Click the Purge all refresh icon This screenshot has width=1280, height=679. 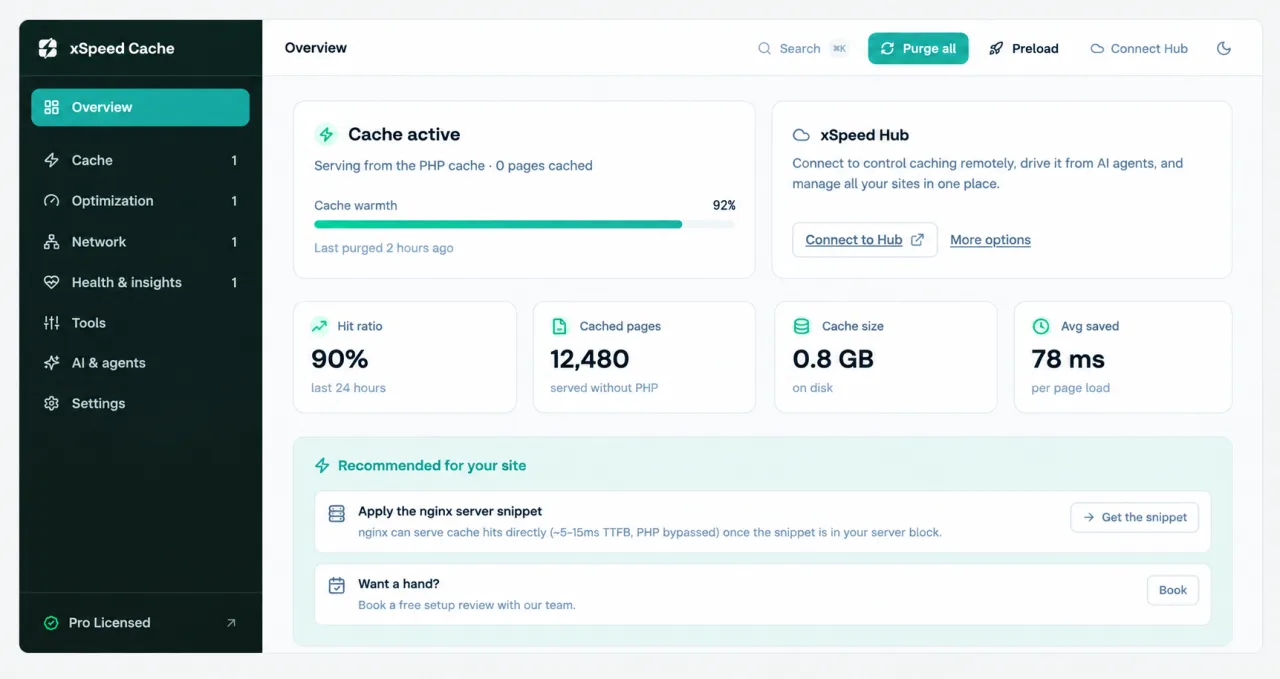[887, 48]
